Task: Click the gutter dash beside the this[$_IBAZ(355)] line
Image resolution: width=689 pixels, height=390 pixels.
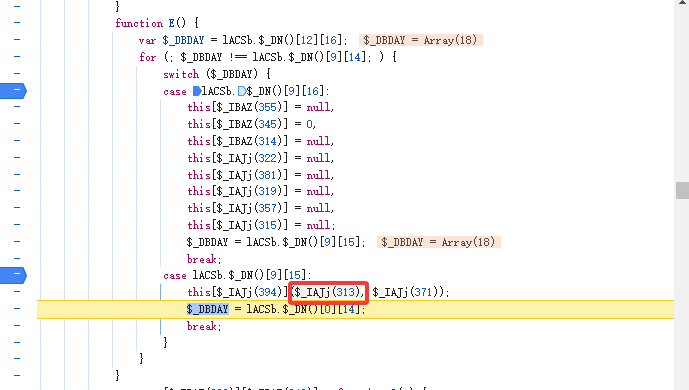Action: pos(17,107)
